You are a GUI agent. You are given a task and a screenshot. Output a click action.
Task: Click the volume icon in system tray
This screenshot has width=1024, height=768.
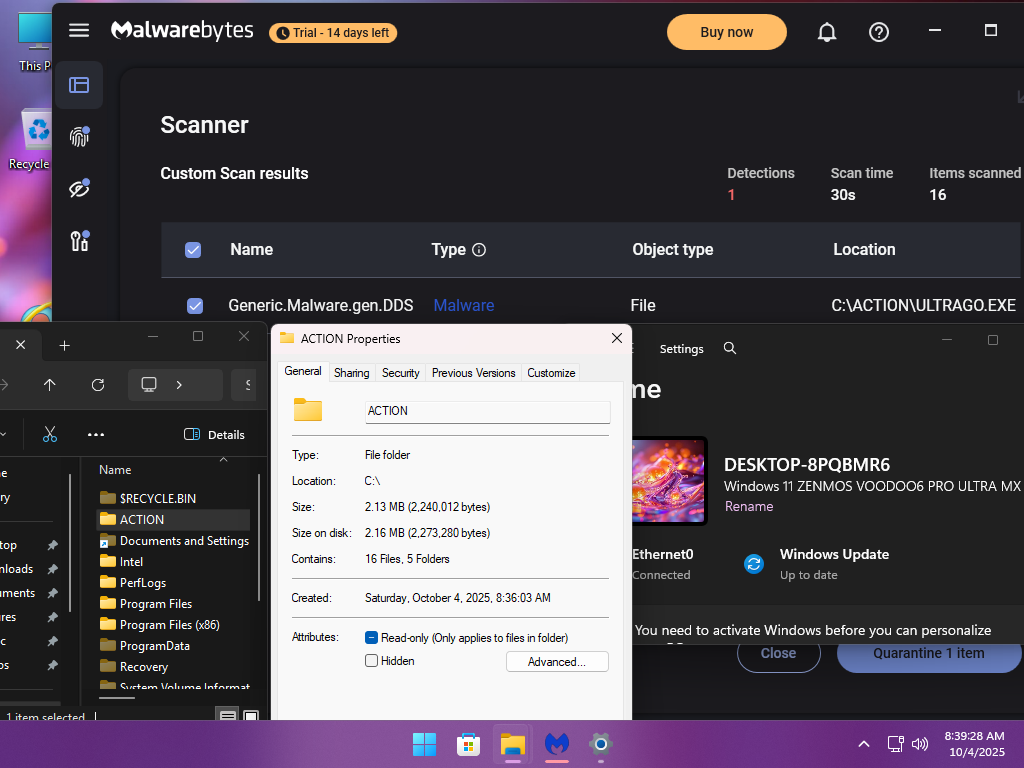tap(920, 744)
